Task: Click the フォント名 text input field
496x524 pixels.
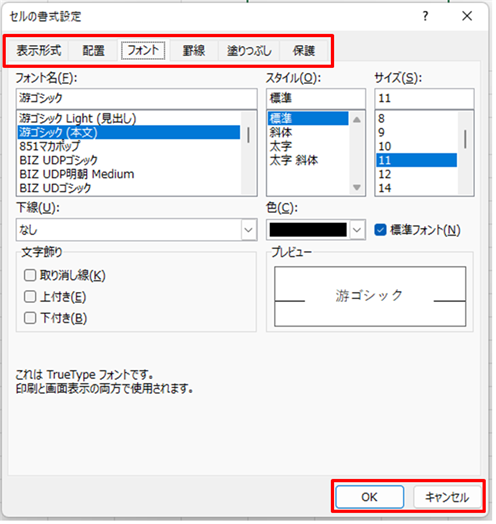Action: [137, 99]
